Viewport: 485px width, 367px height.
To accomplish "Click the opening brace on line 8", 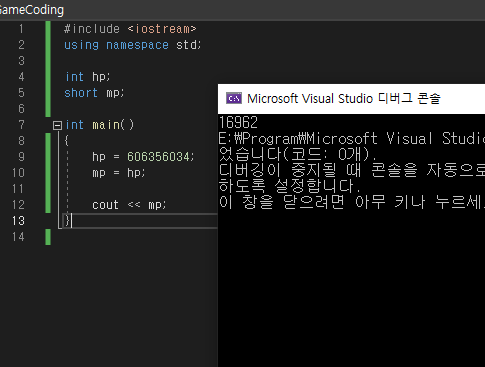I will coord(67,141).
